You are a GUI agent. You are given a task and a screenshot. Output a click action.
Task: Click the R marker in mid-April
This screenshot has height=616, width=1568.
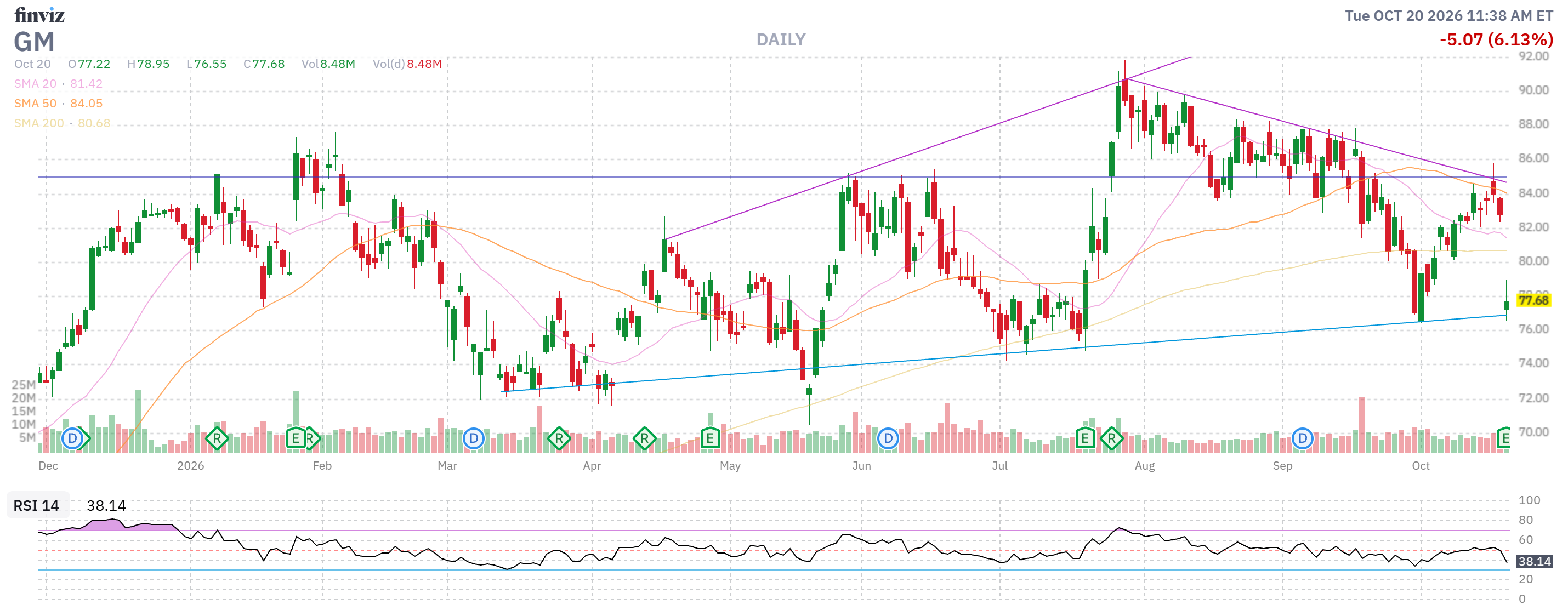point(645,438)
